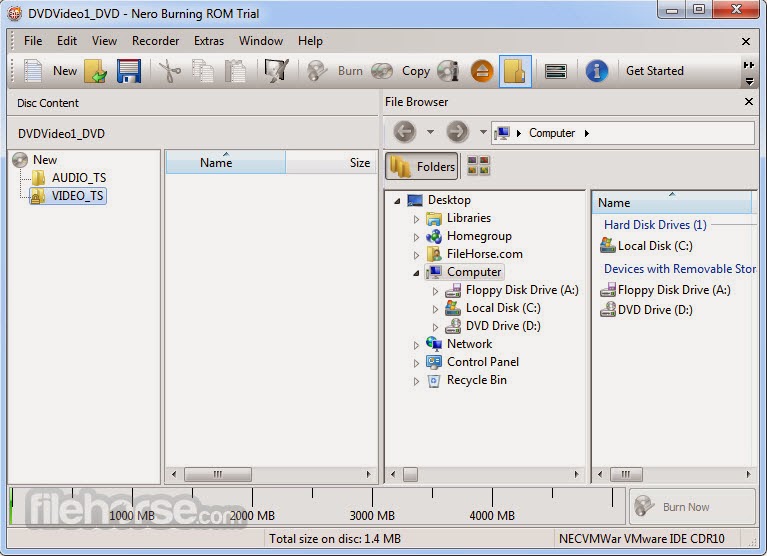Expand the Libraries tree node
Image resolution: width=767 pixels, height=556 pixels.
(x=416, y=219)
